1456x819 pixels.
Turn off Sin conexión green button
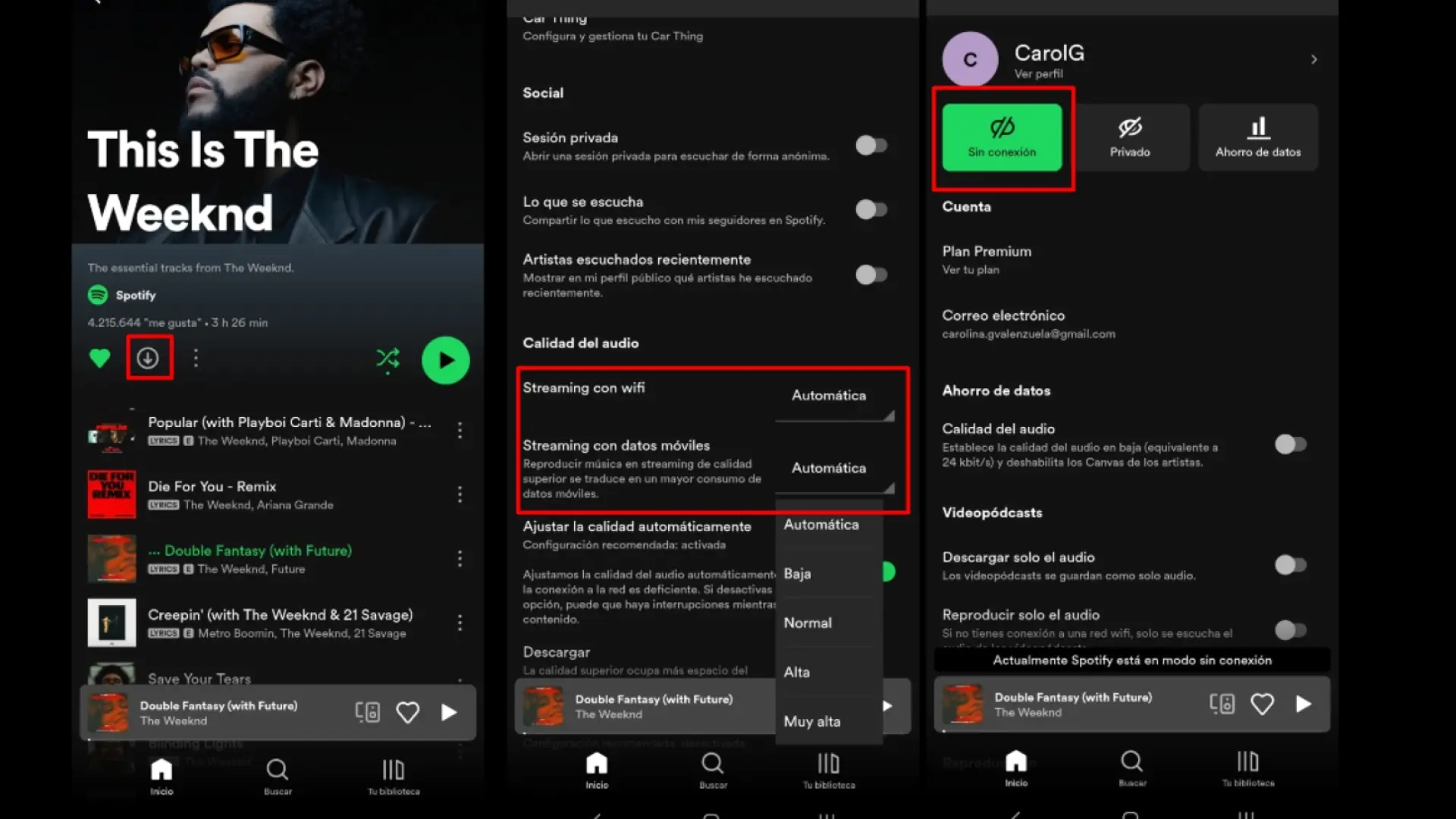tap(1002, 137)
